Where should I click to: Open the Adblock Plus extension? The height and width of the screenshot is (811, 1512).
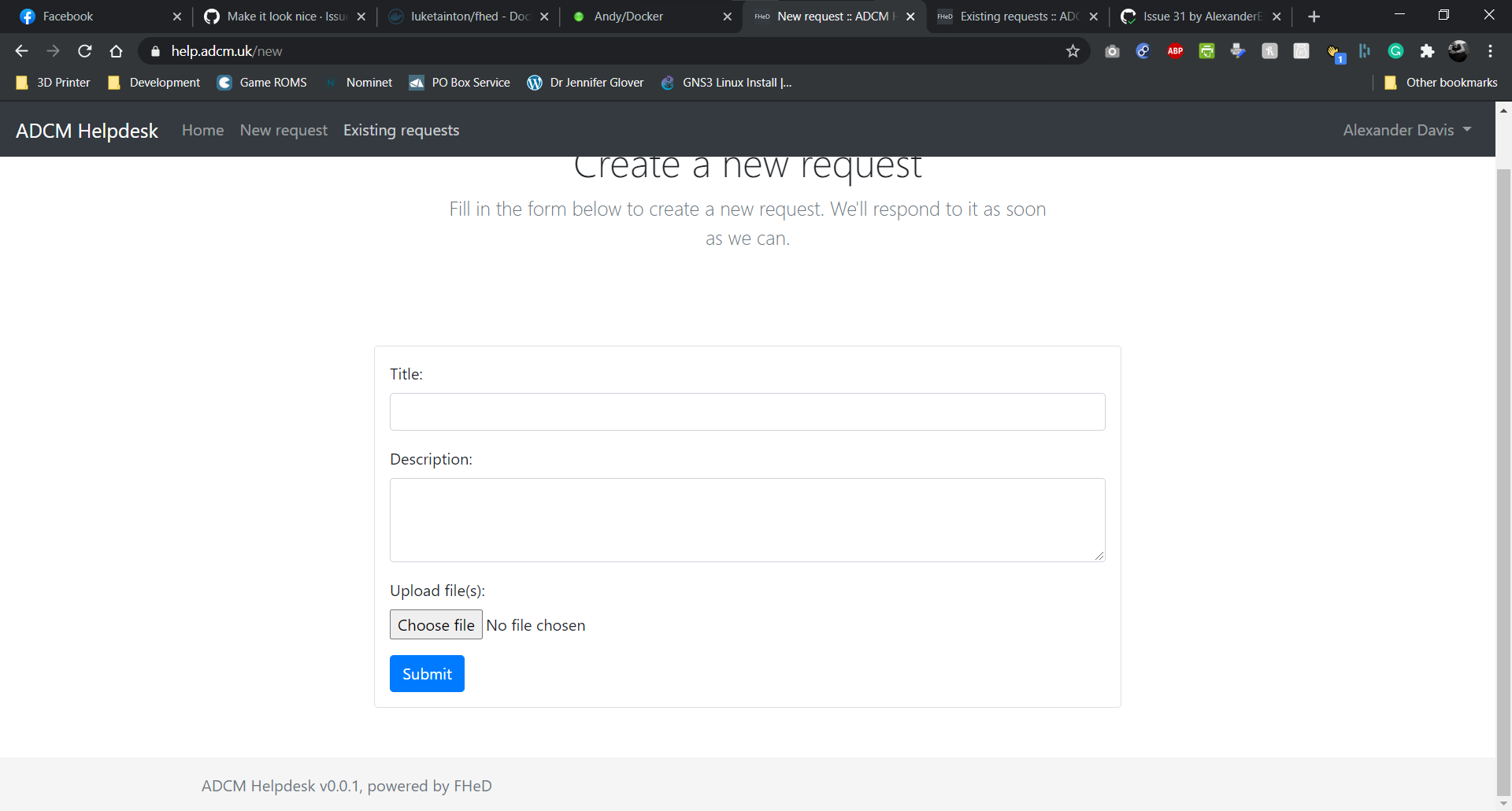pyautogui.click(x=1175, y=51)
